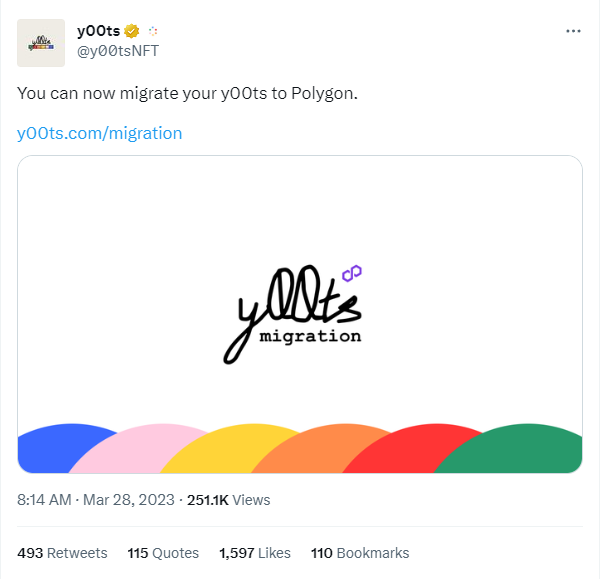Open the y00ts migration card image
601x579 pixels.
(300, 314)
